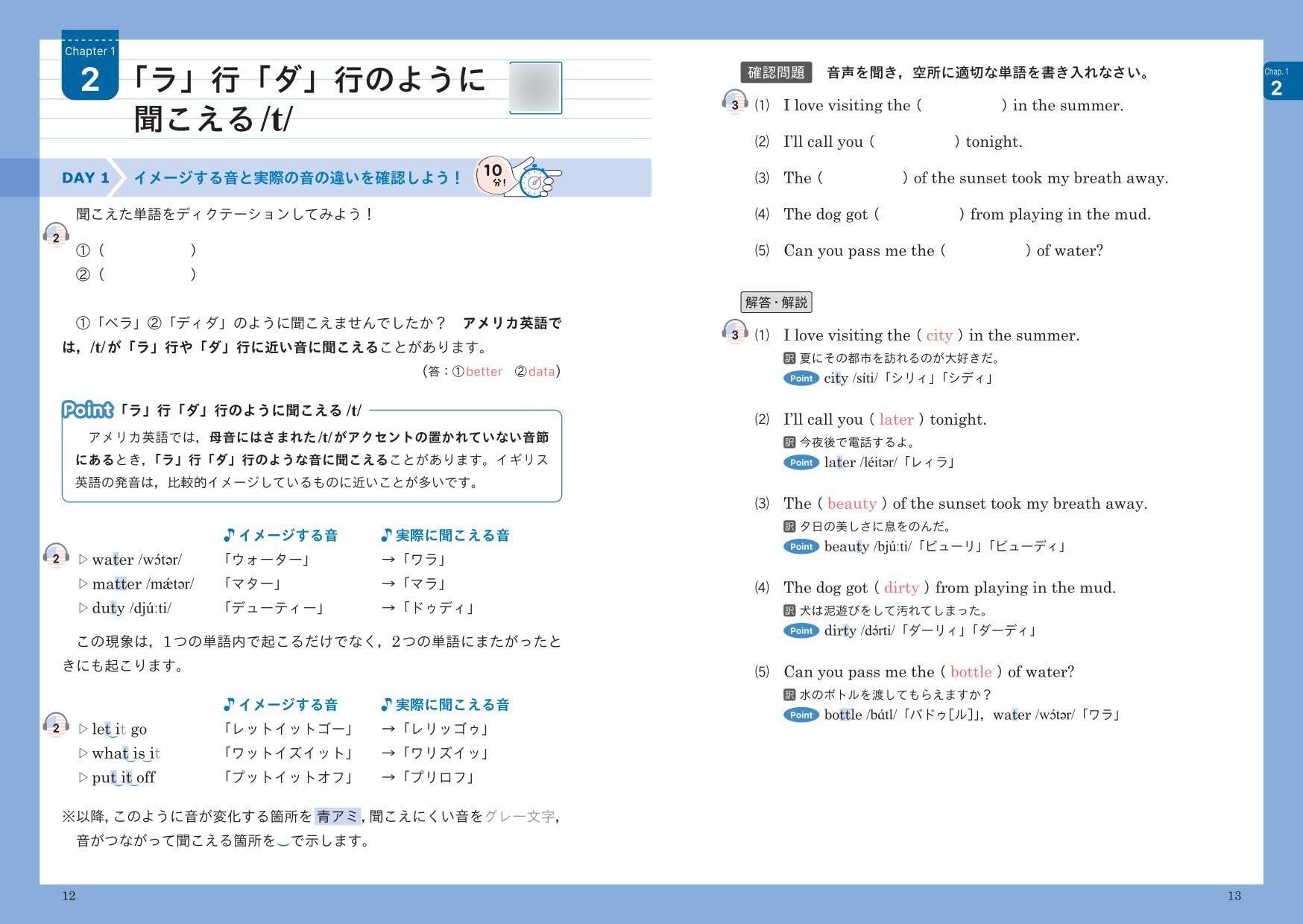The width and height of the screenshot is (1303, 924).
Task: Click the 「ワラ」 pronunciation for water
Action: point(424,560)
